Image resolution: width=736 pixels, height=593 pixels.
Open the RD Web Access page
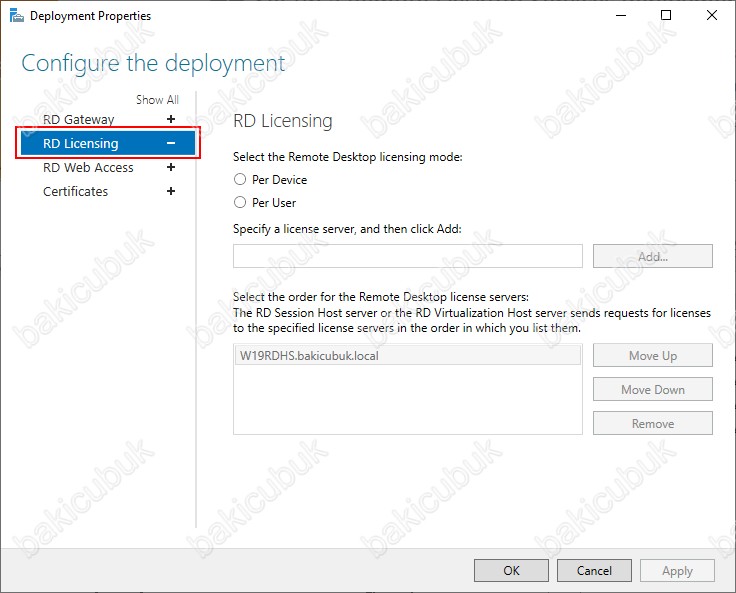(88, 167)
